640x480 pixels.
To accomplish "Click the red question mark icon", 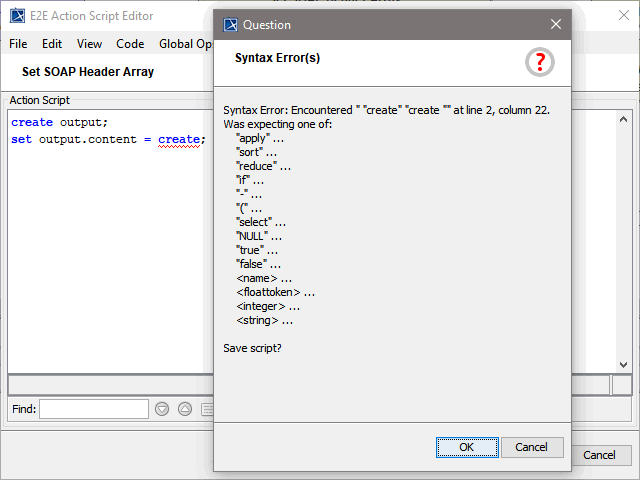I will pyautogui.click(x=540, y=62).
